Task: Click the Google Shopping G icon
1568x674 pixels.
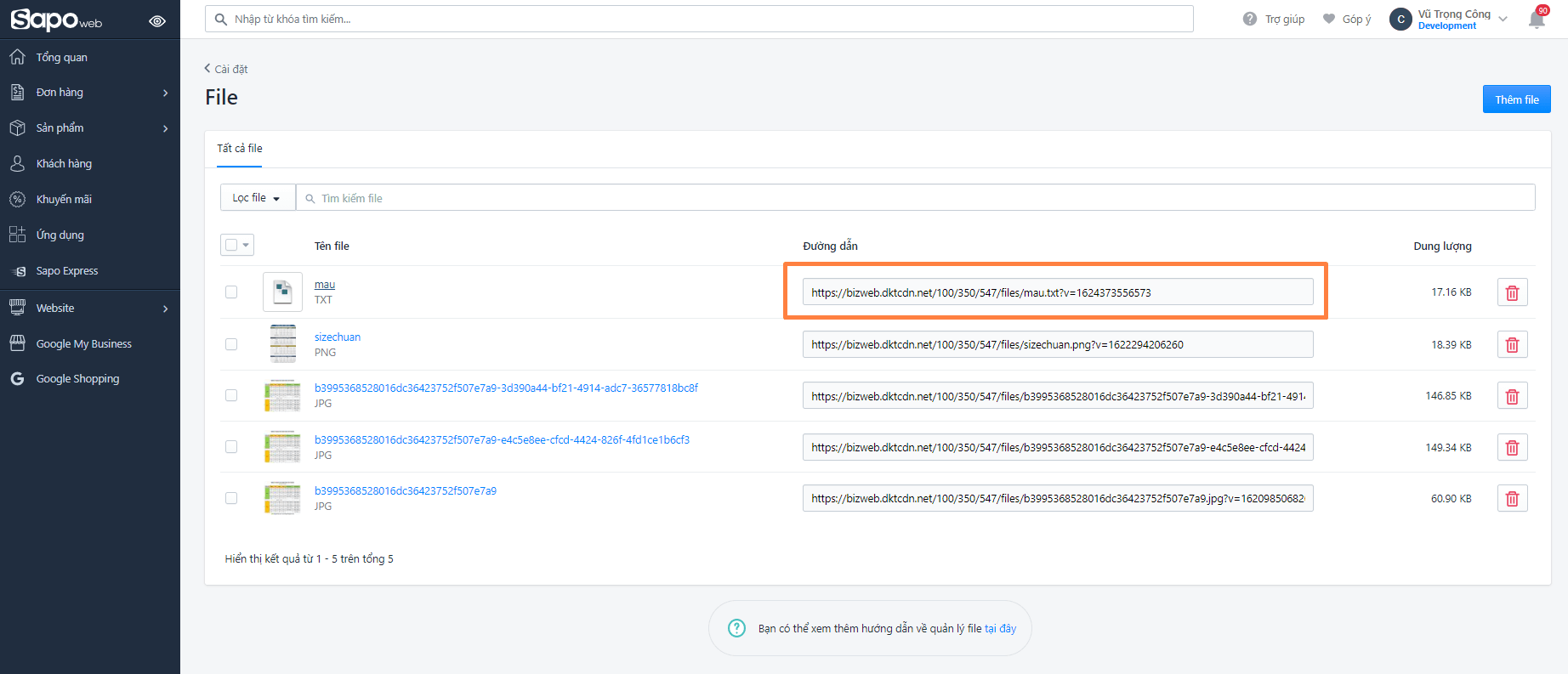Action: tap(17, 379)
